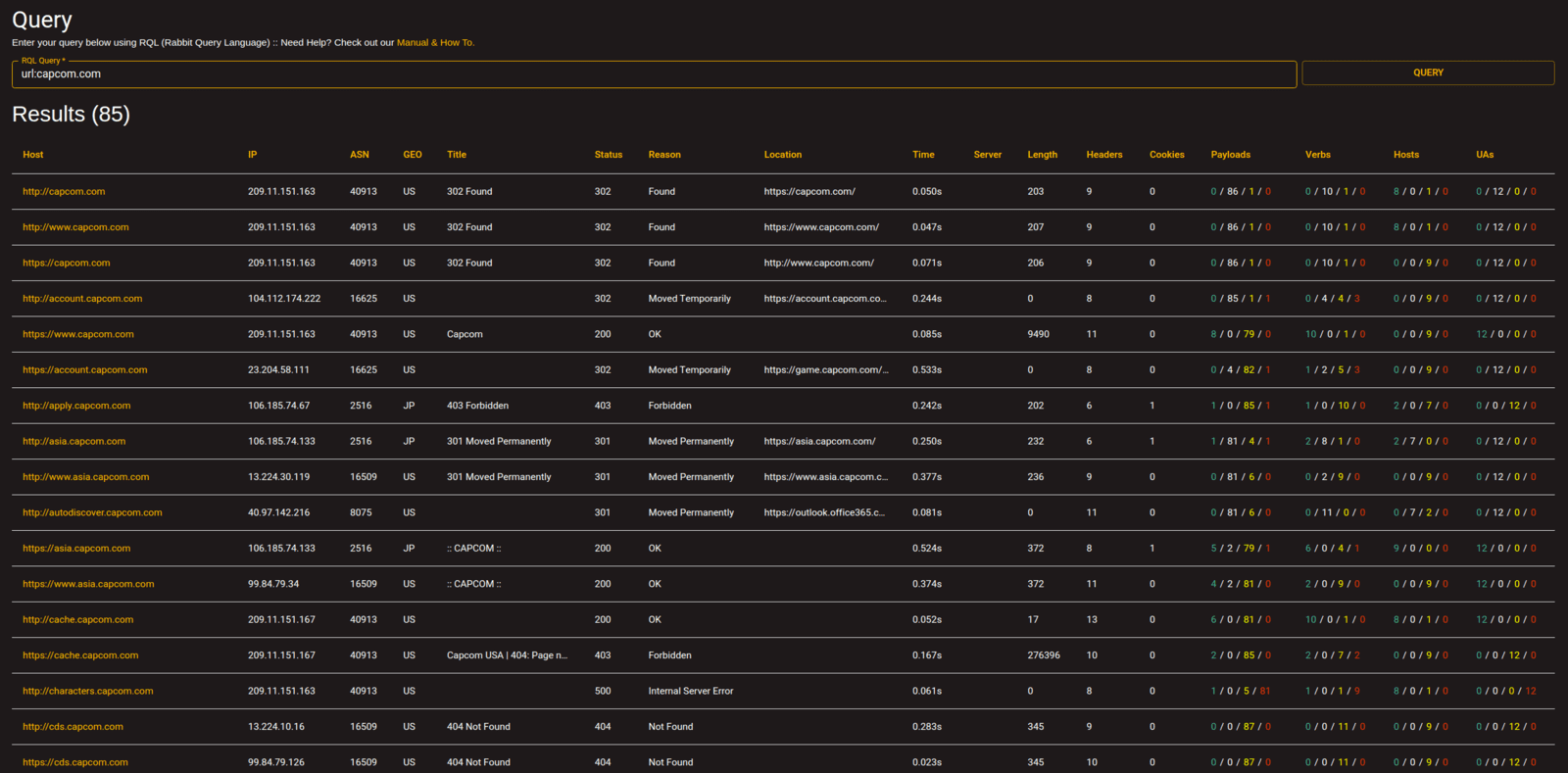This screenshot has width=1568, height=773.
Task: Sort by the Verbs column header
Action: click(x=1318, y=155)
